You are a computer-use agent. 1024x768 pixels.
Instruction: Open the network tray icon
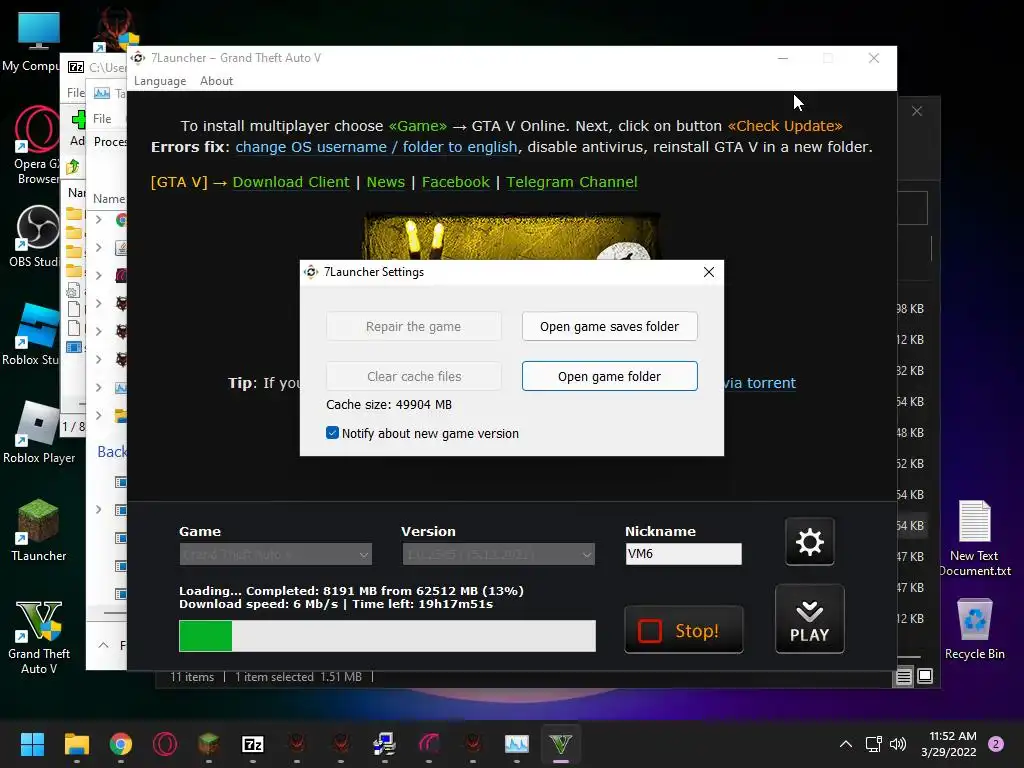tap(874, 744)
